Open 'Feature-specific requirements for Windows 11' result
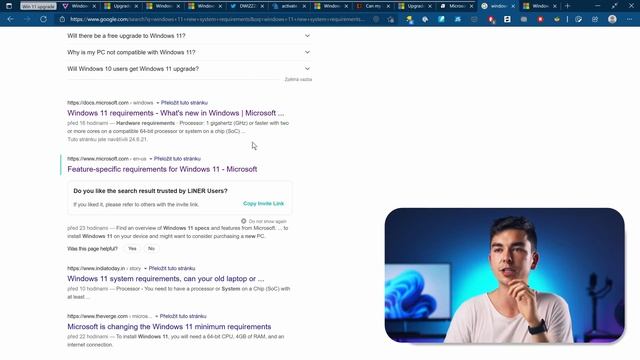This screenshot has height=360, width=640. point(162,169)
